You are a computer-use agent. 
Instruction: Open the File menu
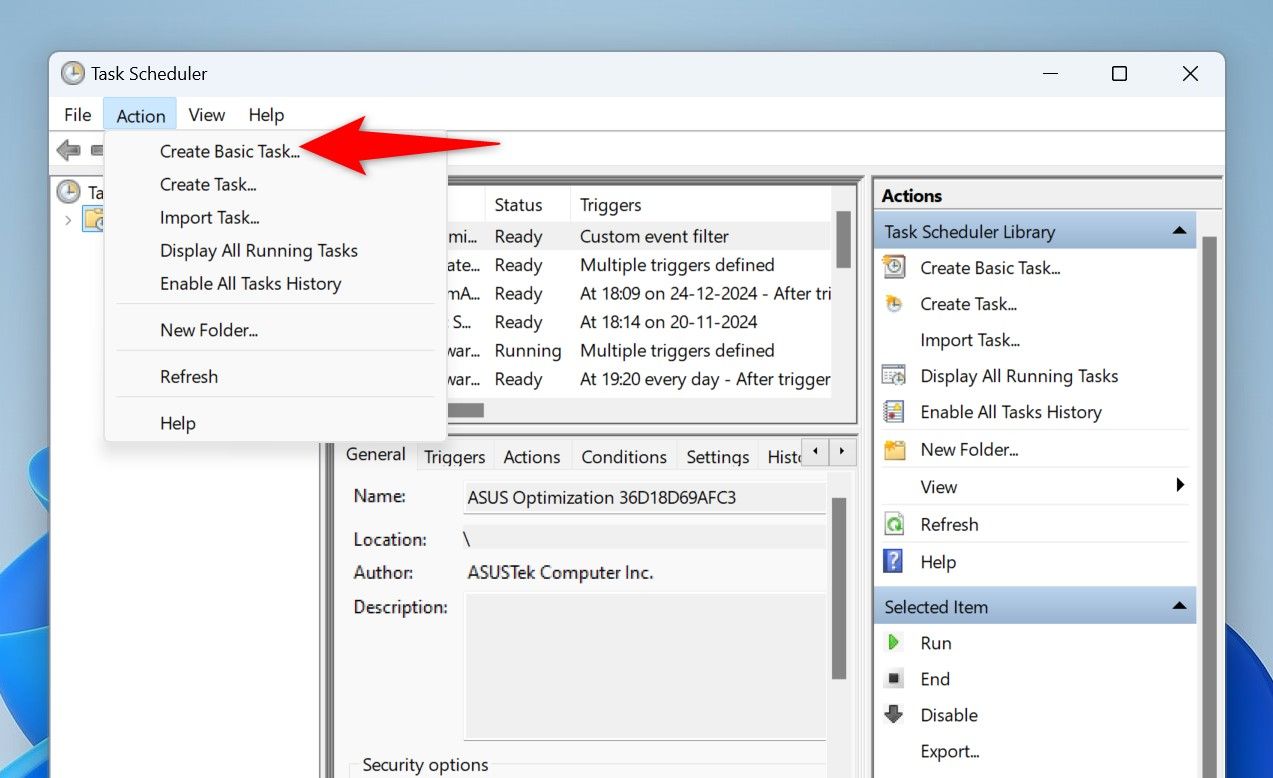pyautogui.click(x=78, y=115)
